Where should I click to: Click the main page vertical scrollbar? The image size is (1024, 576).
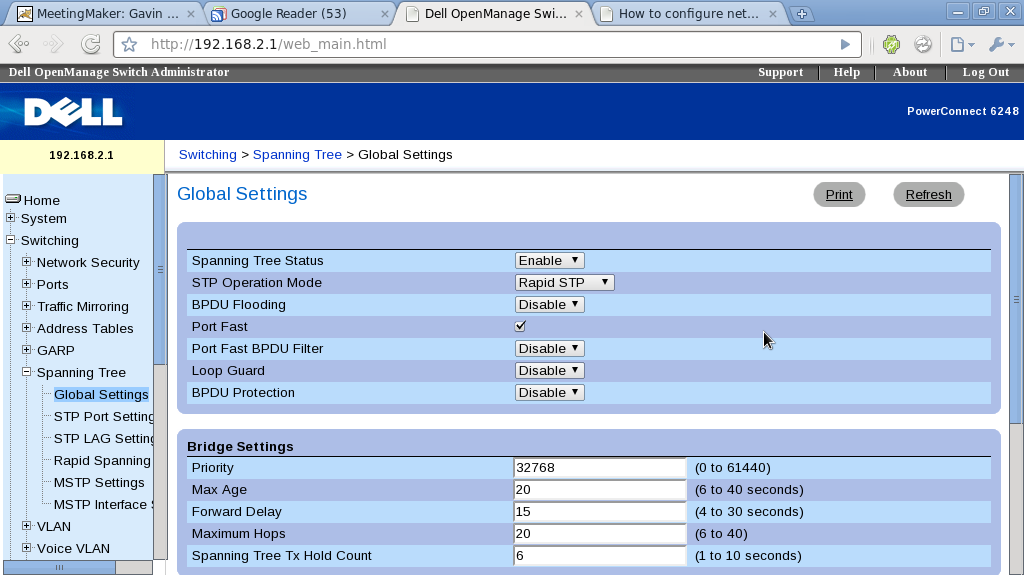click(1016, 299)
